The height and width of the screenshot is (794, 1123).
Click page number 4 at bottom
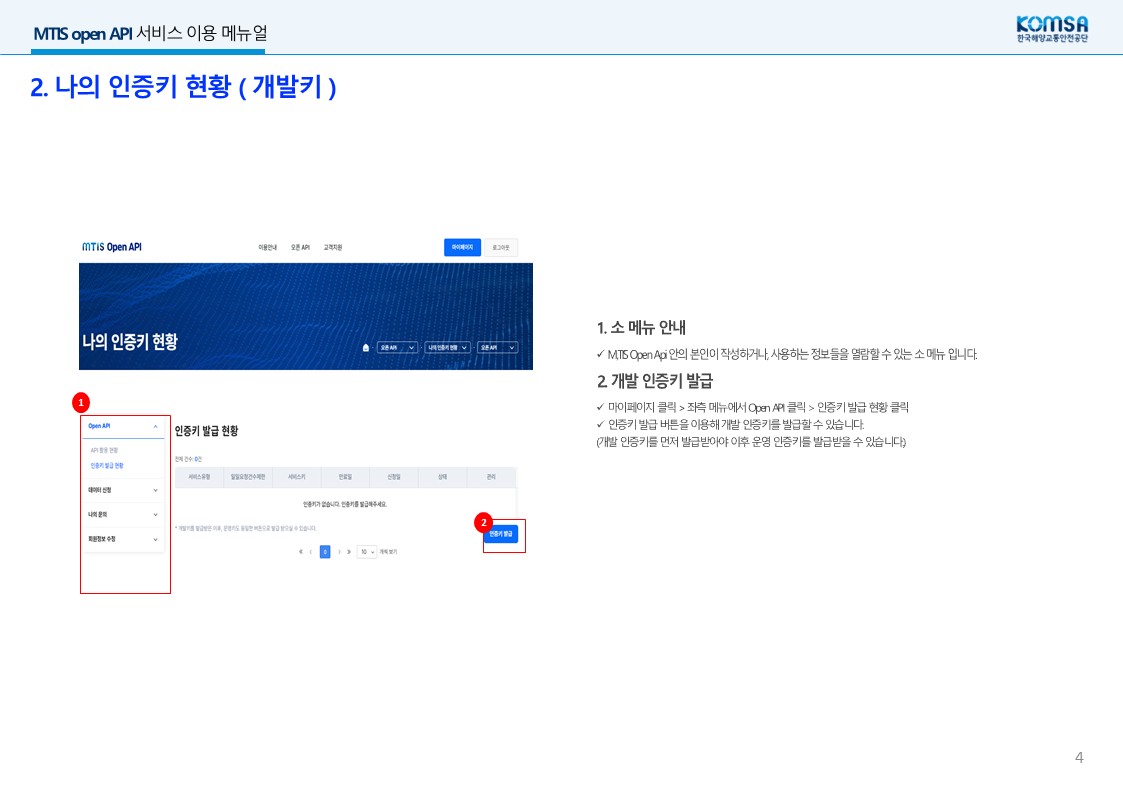click(1079, 757)
